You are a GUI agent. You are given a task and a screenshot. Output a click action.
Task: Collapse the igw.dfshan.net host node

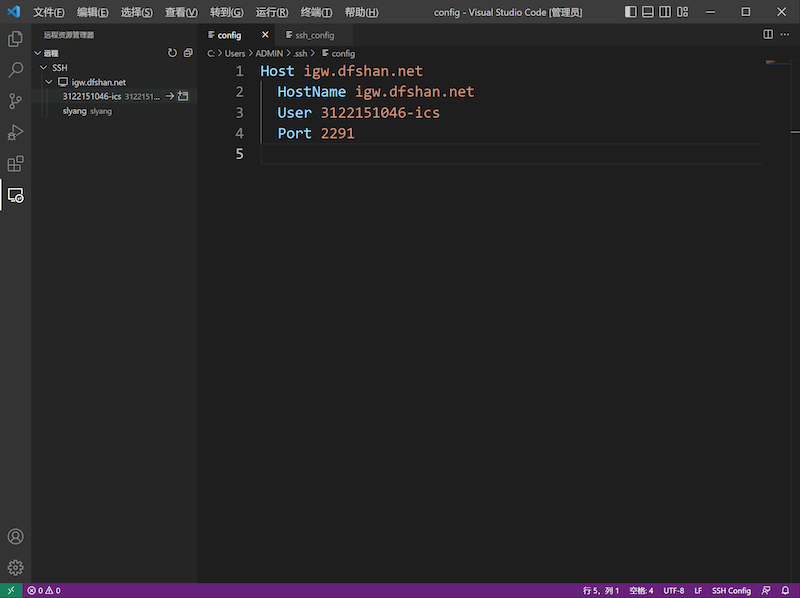[x=50, y=82]
